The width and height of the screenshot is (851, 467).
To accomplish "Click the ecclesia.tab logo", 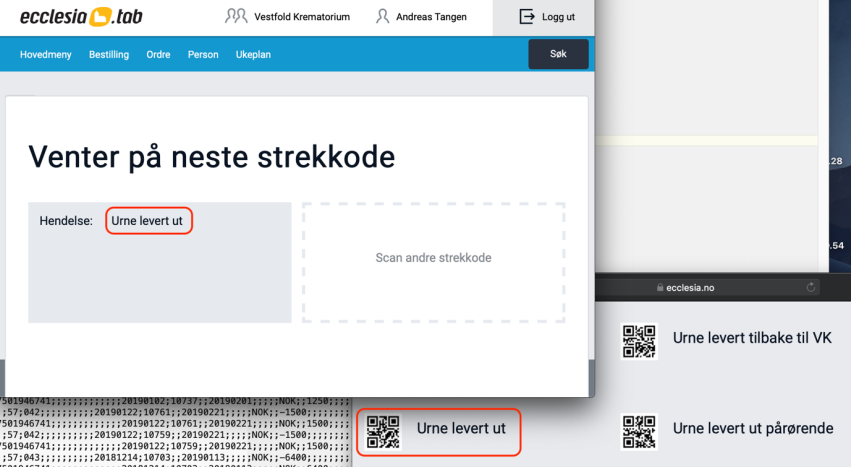I will pos(81,17).
